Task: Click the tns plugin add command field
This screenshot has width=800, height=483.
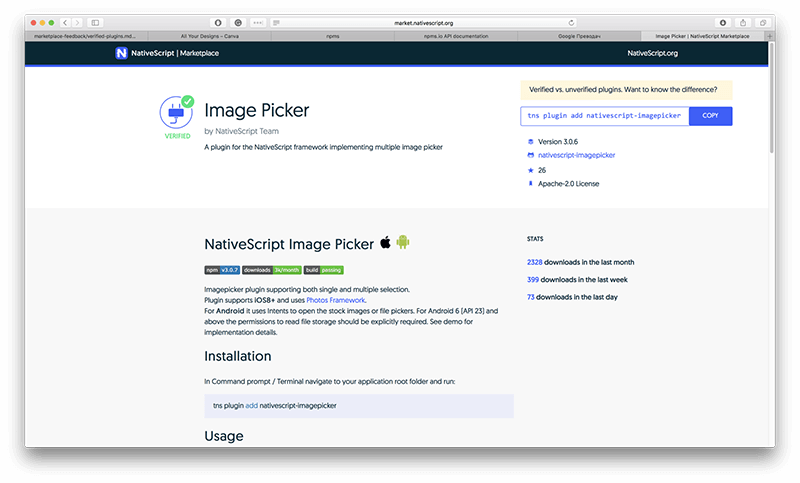Action: (605, 116)
